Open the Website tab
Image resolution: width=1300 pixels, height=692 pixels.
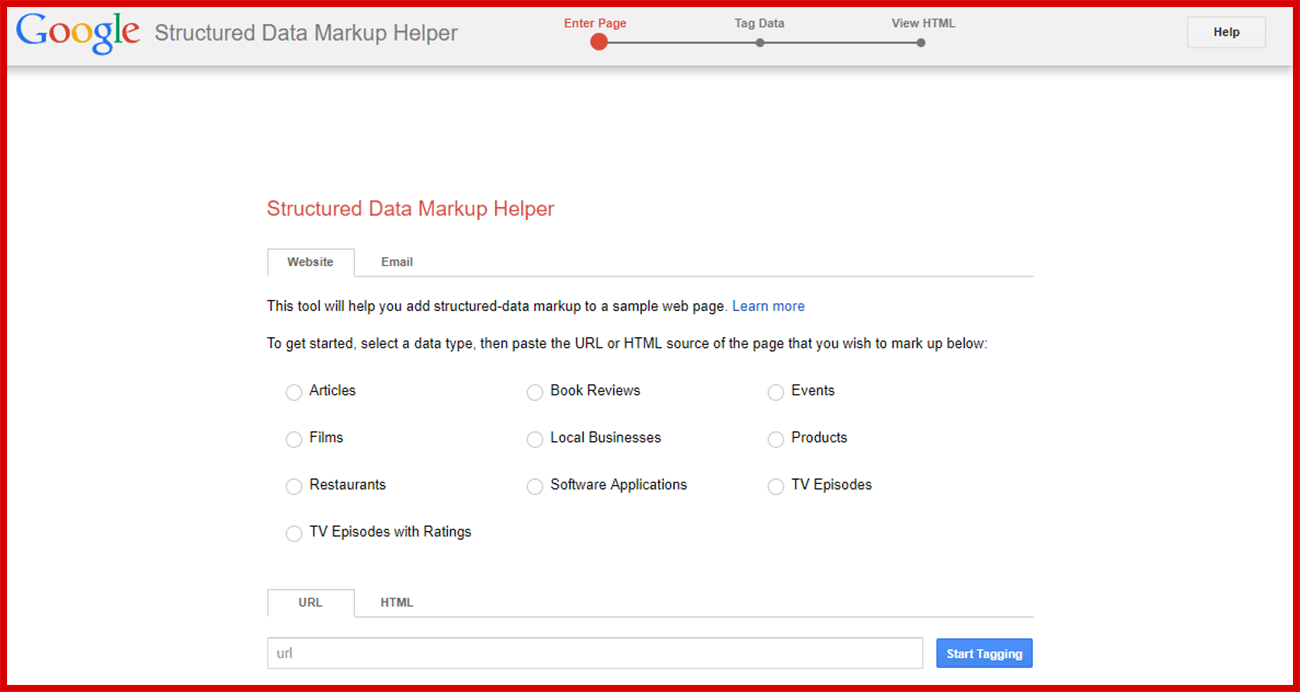click(311, 262)
